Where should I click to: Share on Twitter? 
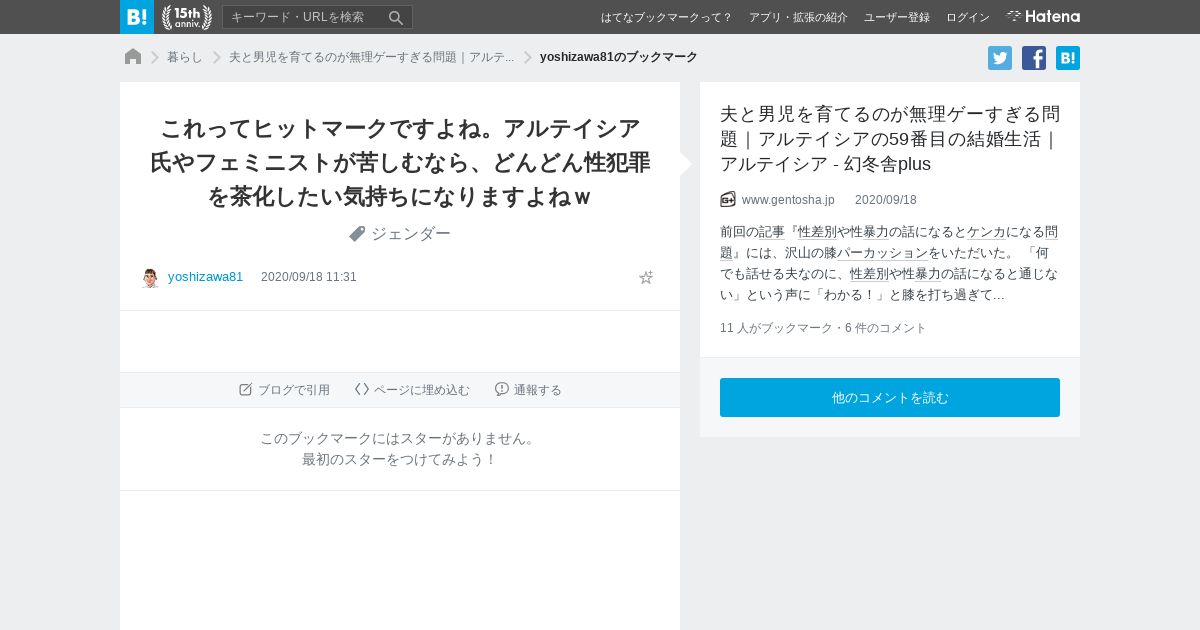click(1000, 58)
